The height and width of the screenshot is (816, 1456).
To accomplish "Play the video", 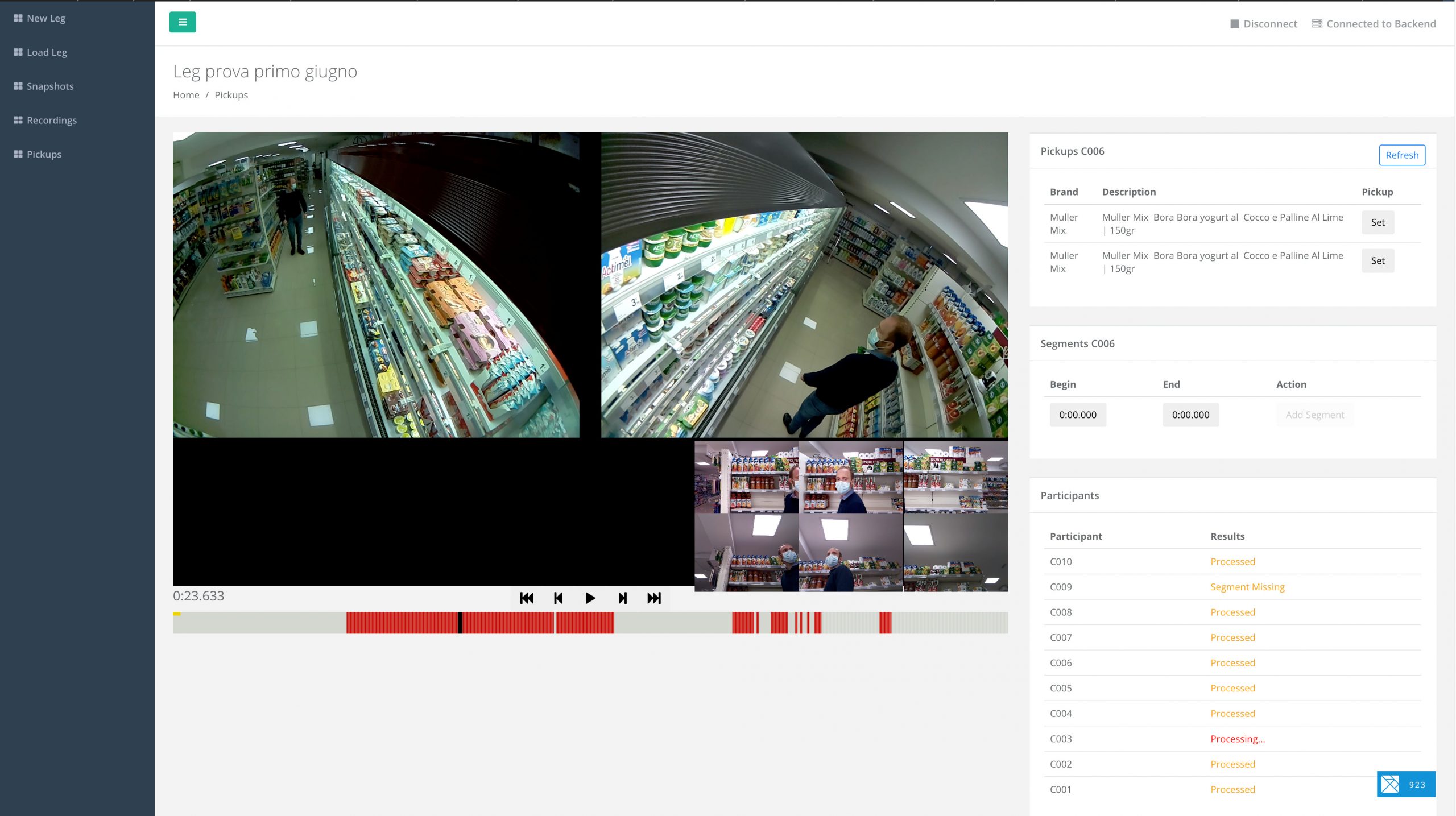I will [x=590, y=598].
